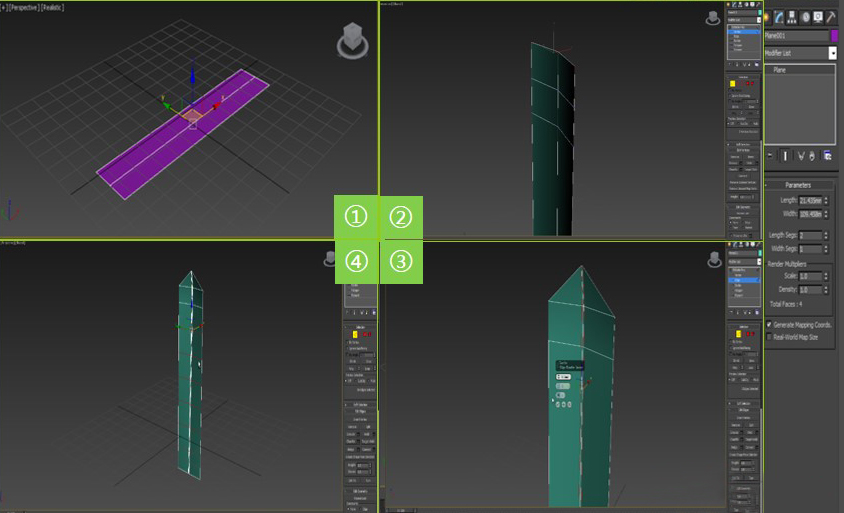The width and height of the screenshot is (844, 513).
Task: Click the ViewCube in the top-right viewport
Action: (713, 18)
